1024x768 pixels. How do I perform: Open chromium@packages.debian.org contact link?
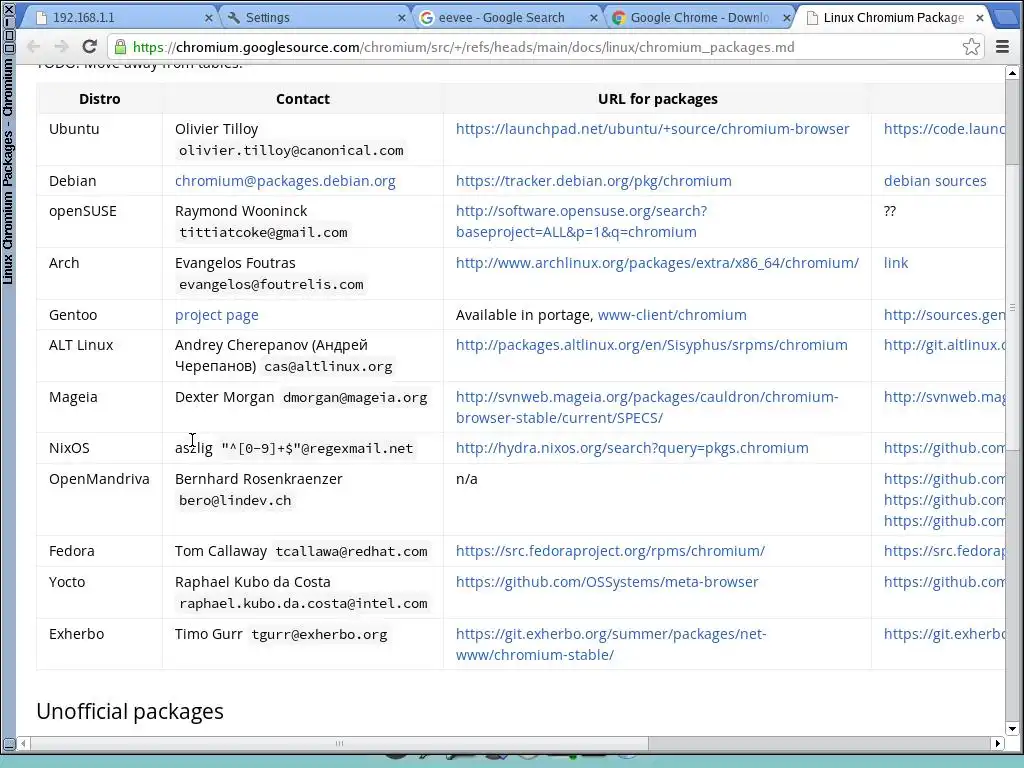pyautogui.click(x=285, y=181)
